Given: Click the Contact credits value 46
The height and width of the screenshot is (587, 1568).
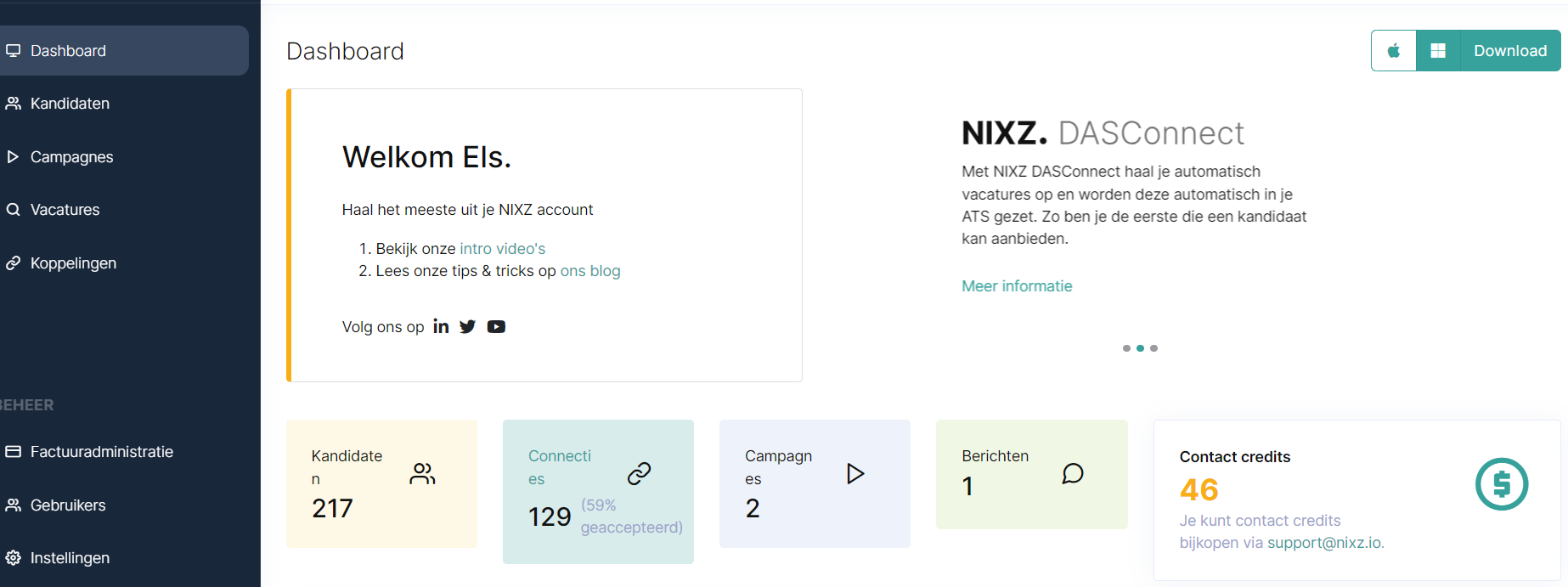Looking at the screenshot, I should pos(1199,489).
